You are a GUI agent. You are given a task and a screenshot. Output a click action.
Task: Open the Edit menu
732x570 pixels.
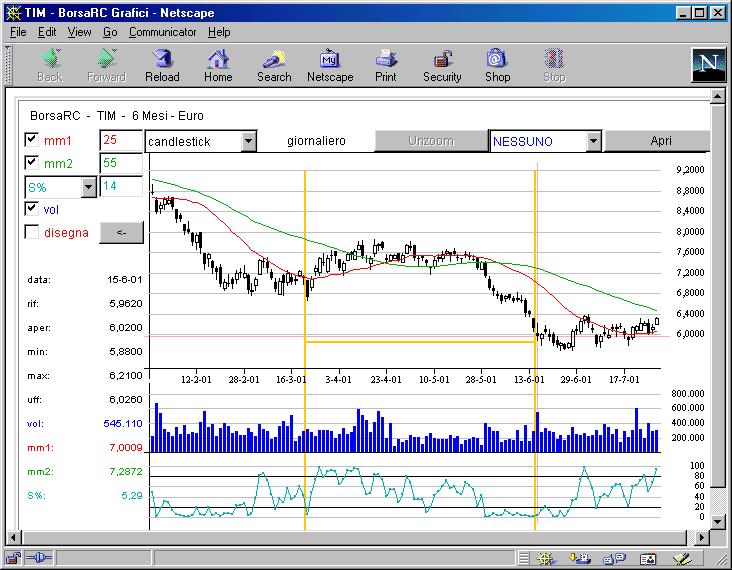click(x=47, y=32)
